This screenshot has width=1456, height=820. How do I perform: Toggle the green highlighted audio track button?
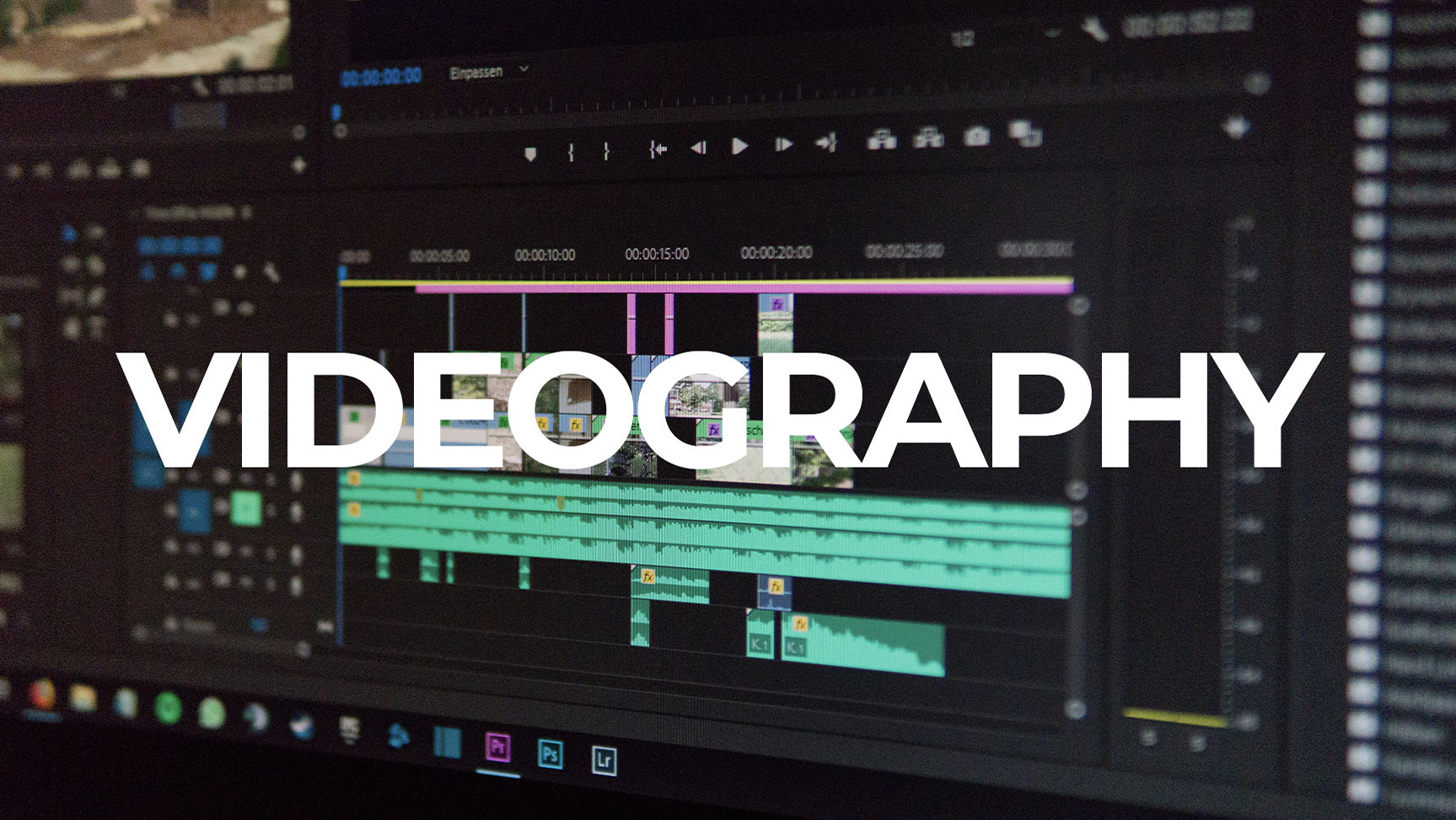pyautogui.click(x=245, y=508)
